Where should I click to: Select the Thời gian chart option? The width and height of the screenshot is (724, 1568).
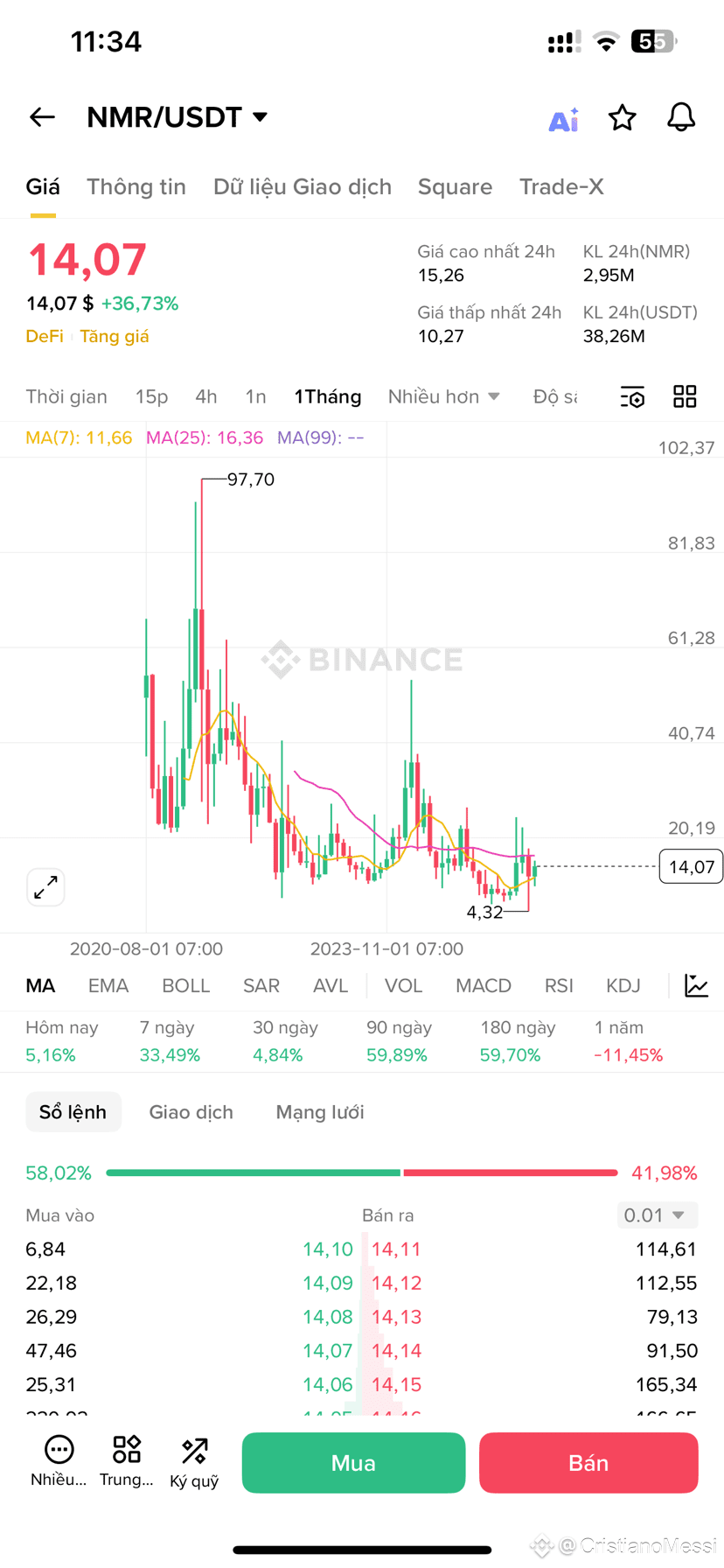pos(66,396)
